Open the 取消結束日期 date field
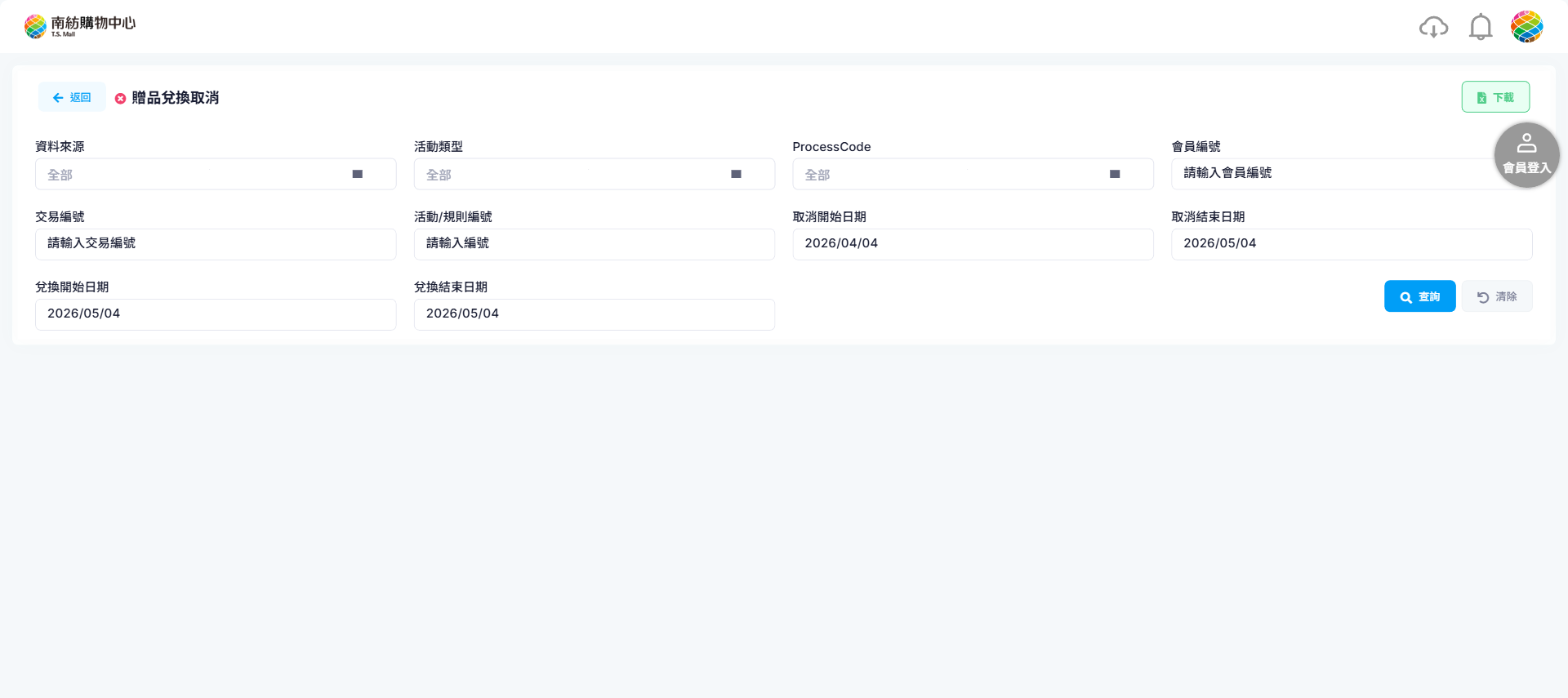 (1352, 244)
